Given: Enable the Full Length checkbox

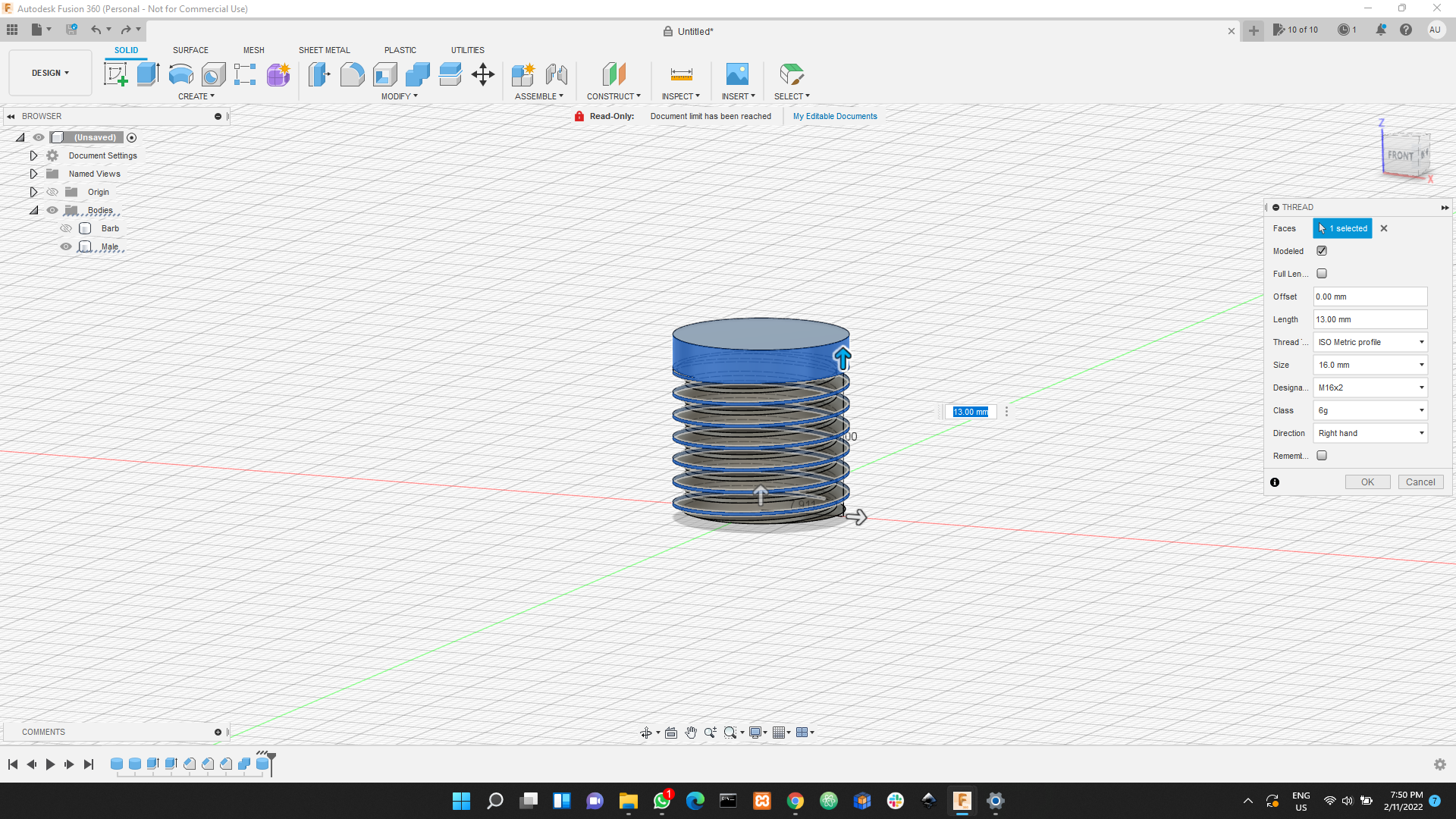Looking at the screenshot, I should pyautogui.click(x=1321, y=273).
